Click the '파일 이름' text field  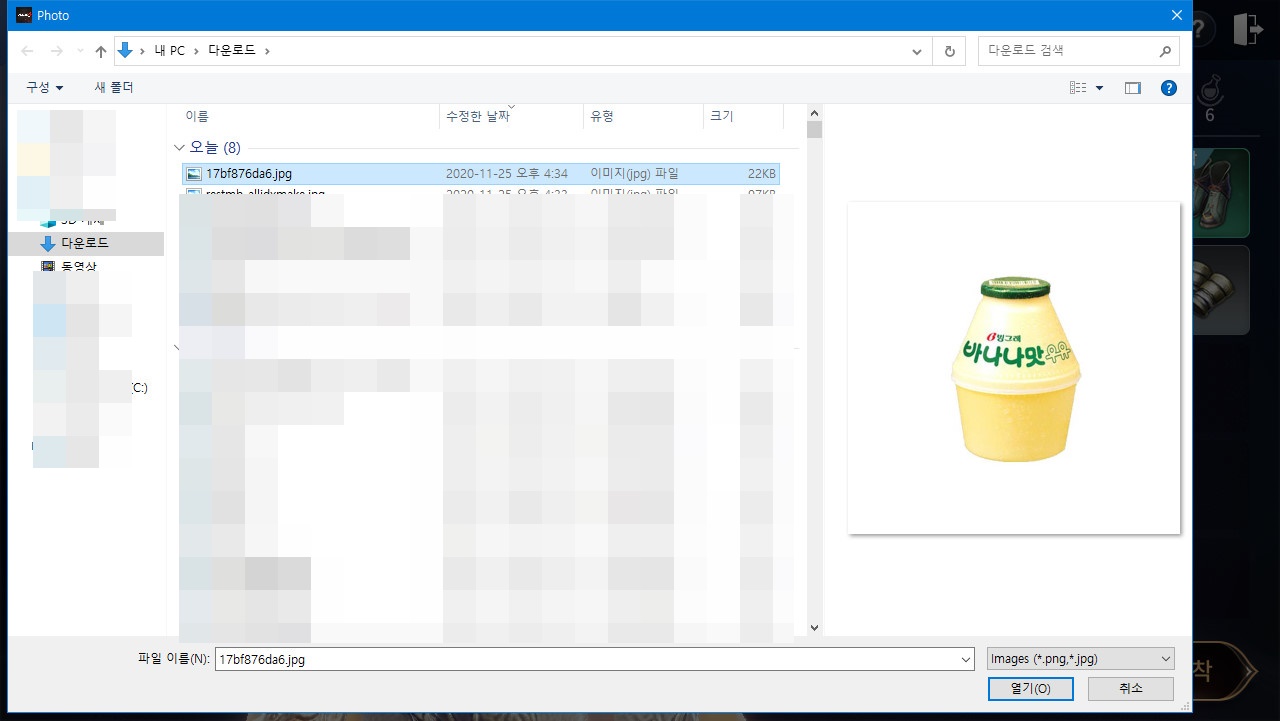tap(585, 659)
